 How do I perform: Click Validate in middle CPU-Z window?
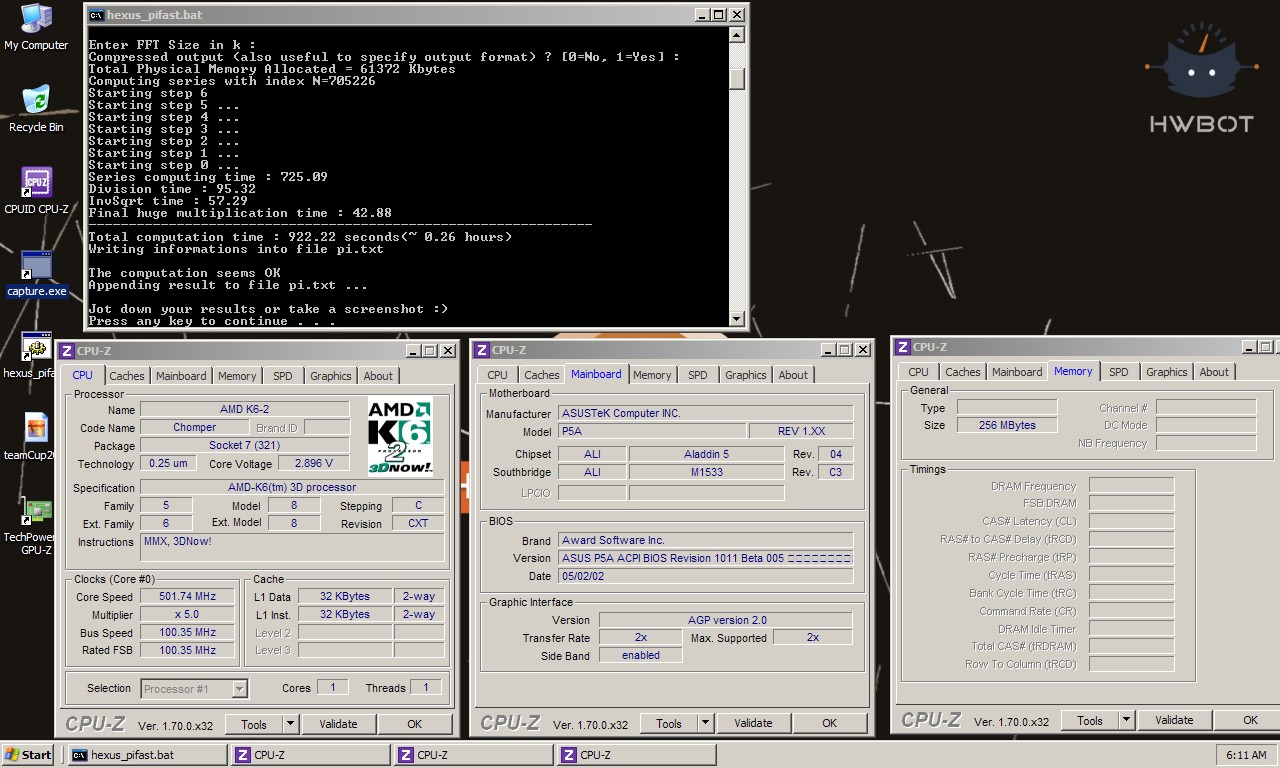tap(753, 723)
